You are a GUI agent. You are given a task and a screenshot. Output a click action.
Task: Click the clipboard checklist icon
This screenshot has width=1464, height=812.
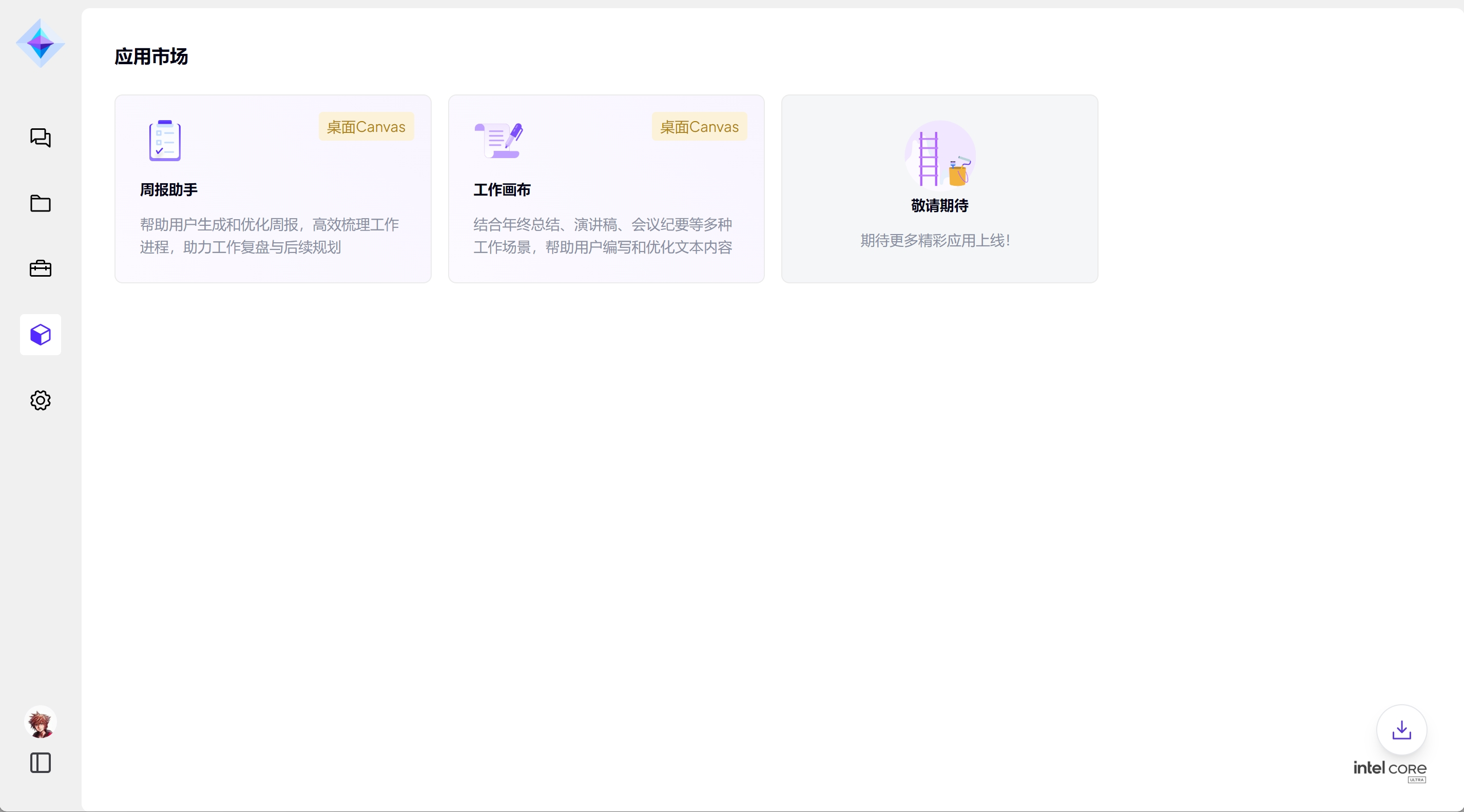point(165,140)
